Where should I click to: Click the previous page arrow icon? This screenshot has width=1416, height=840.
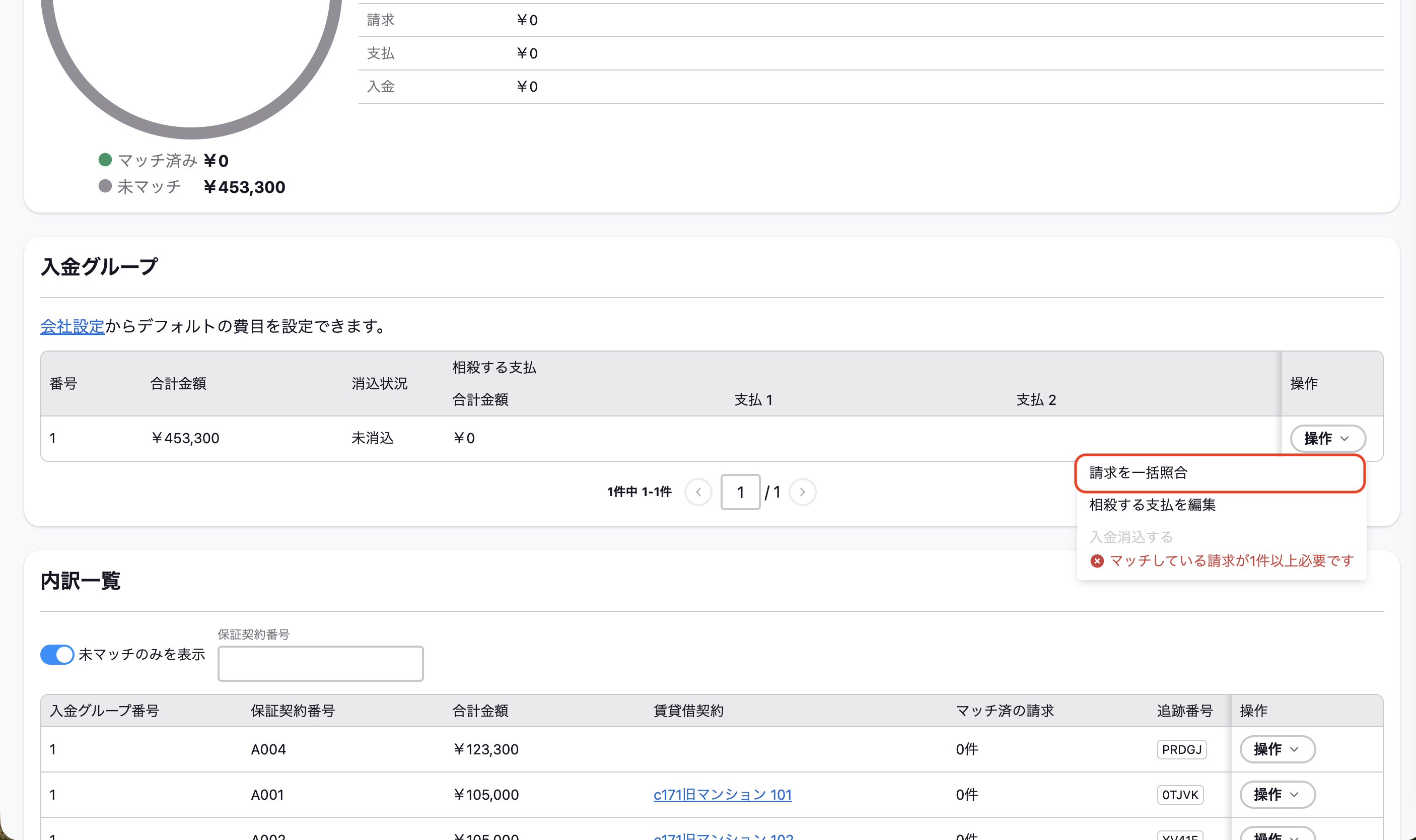pos(698,492)
